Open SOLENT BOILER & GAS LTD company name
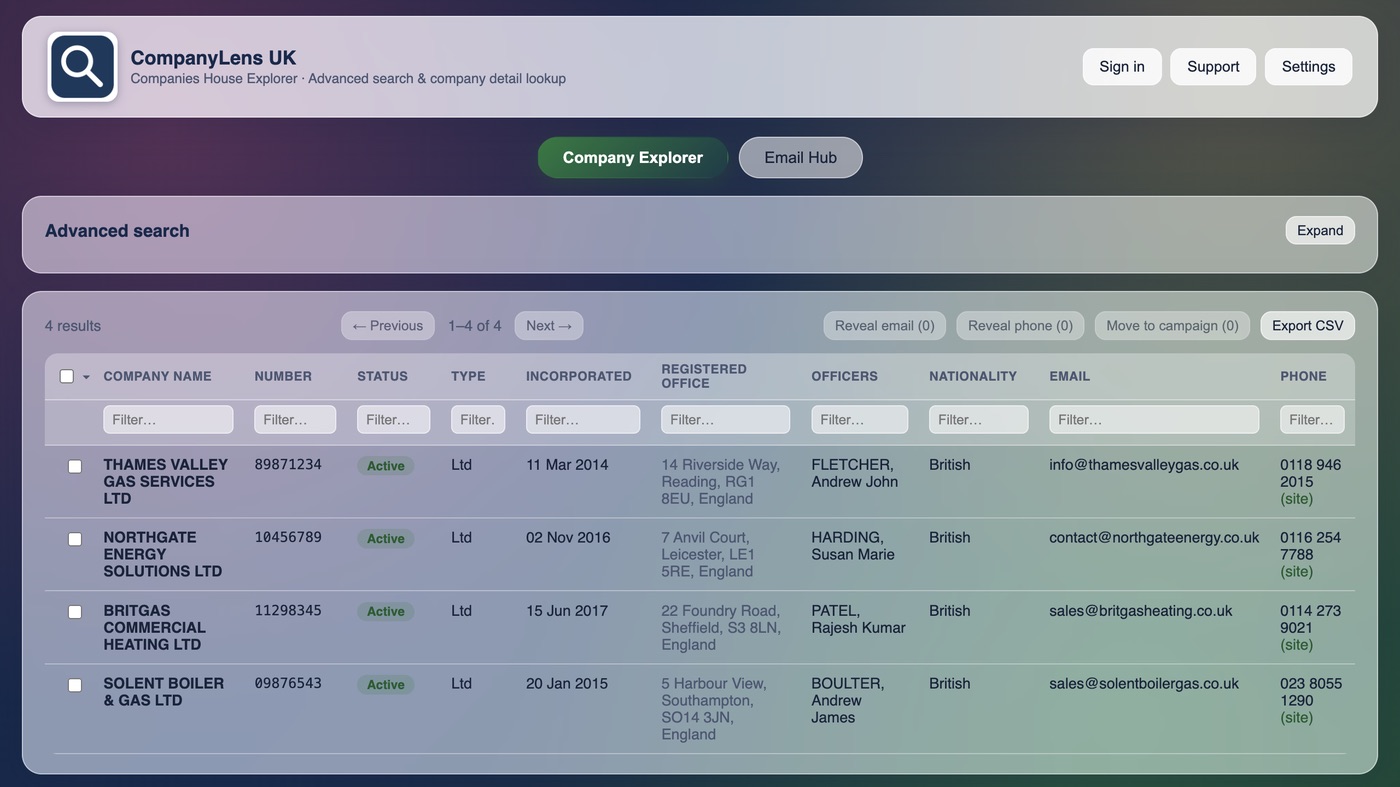 pyautogui.click(x=164, y=692)
